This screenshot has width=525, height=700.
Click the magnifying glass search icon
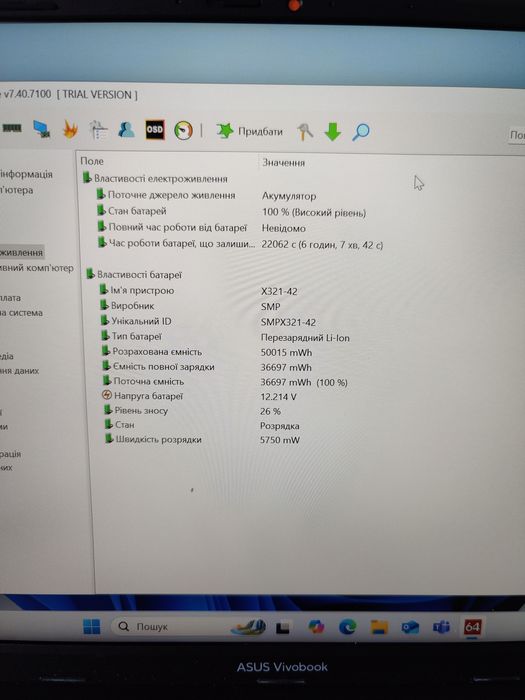[361, 132]
